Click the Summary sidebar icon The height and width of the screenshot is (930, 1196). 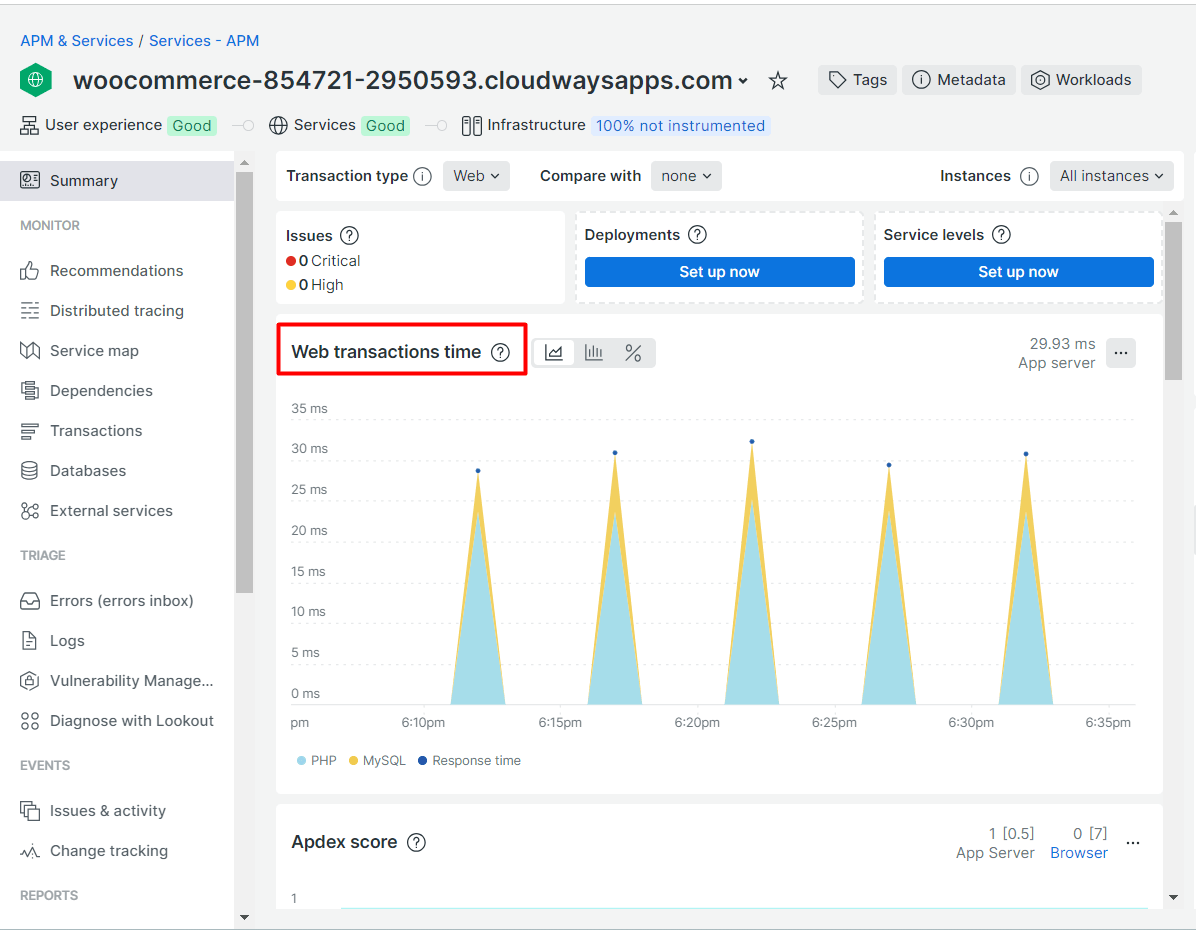29,180
